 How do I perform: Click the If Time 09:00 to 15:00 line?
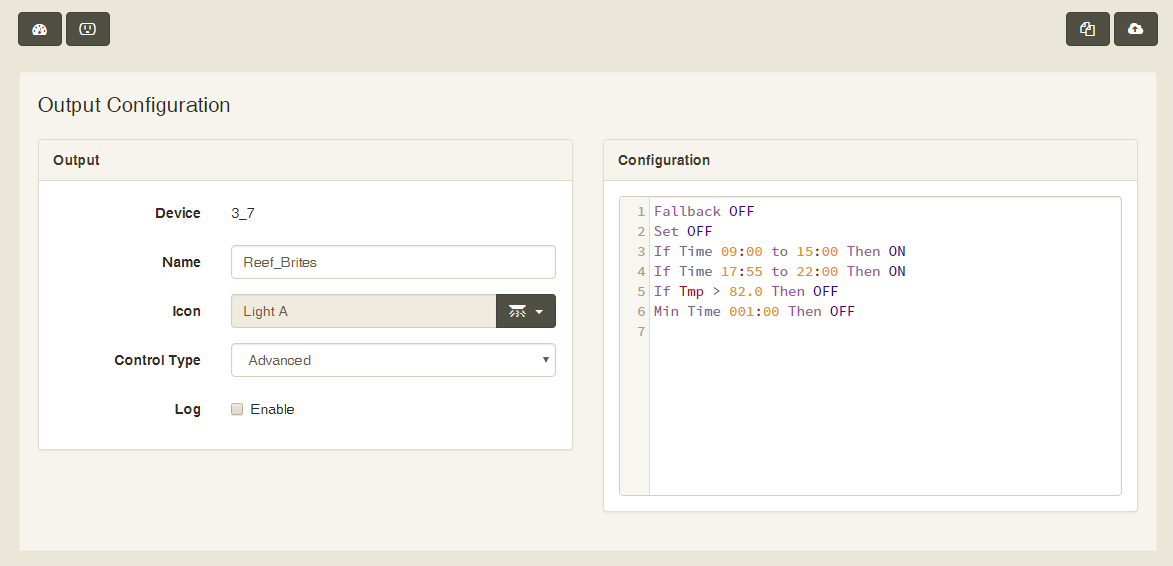[x=780, y=251]
